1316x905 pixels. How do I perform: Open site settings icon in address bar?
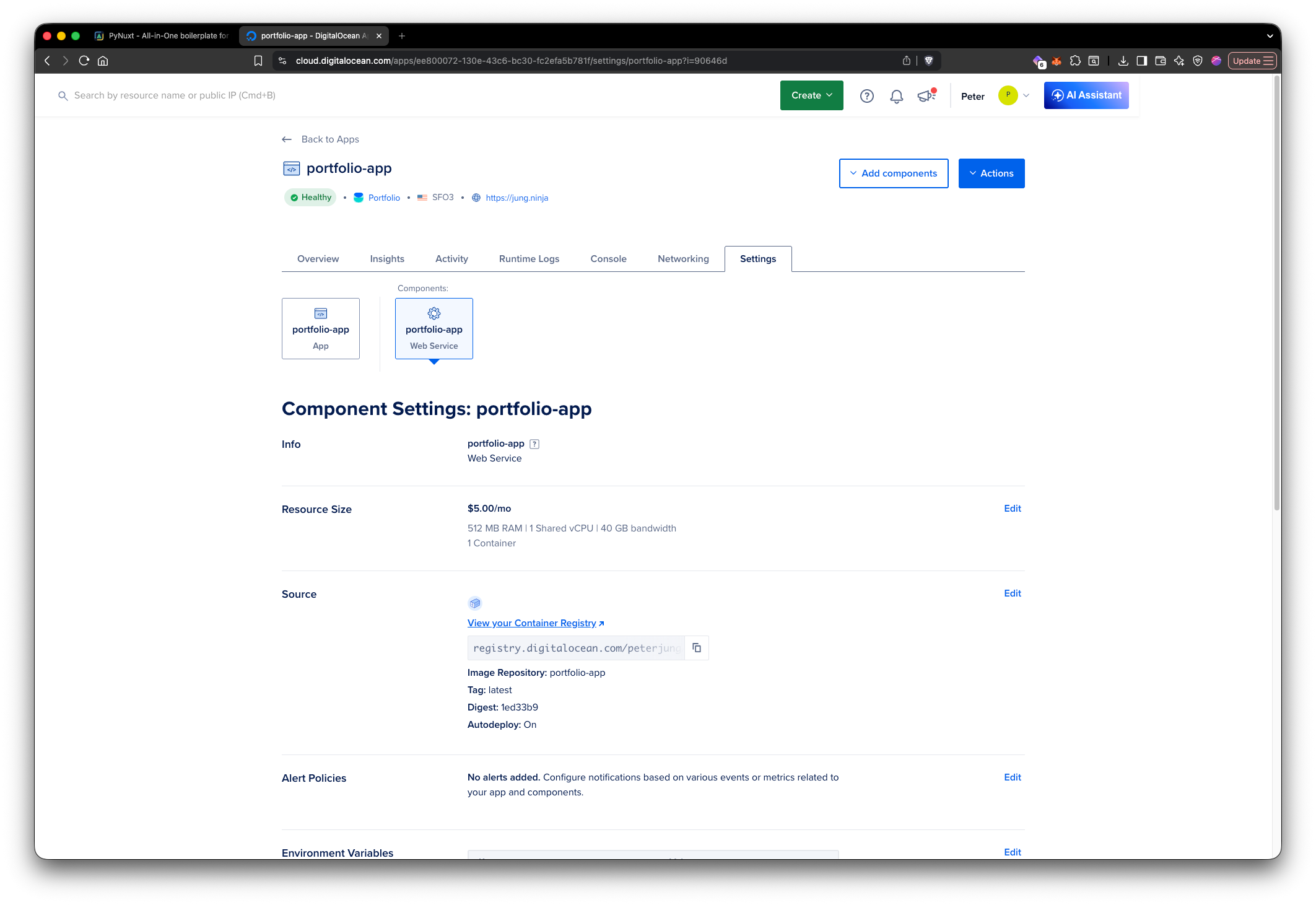click(x=282, y=61)
